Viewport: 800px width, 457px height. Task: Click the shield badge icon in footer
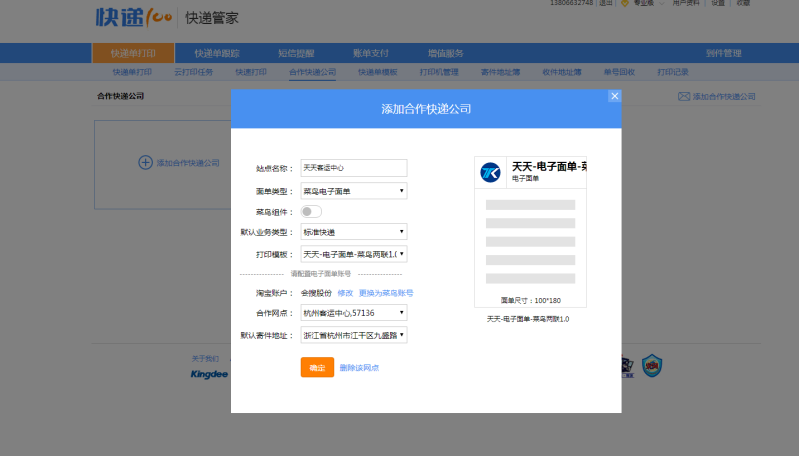(x=652, y=366)
